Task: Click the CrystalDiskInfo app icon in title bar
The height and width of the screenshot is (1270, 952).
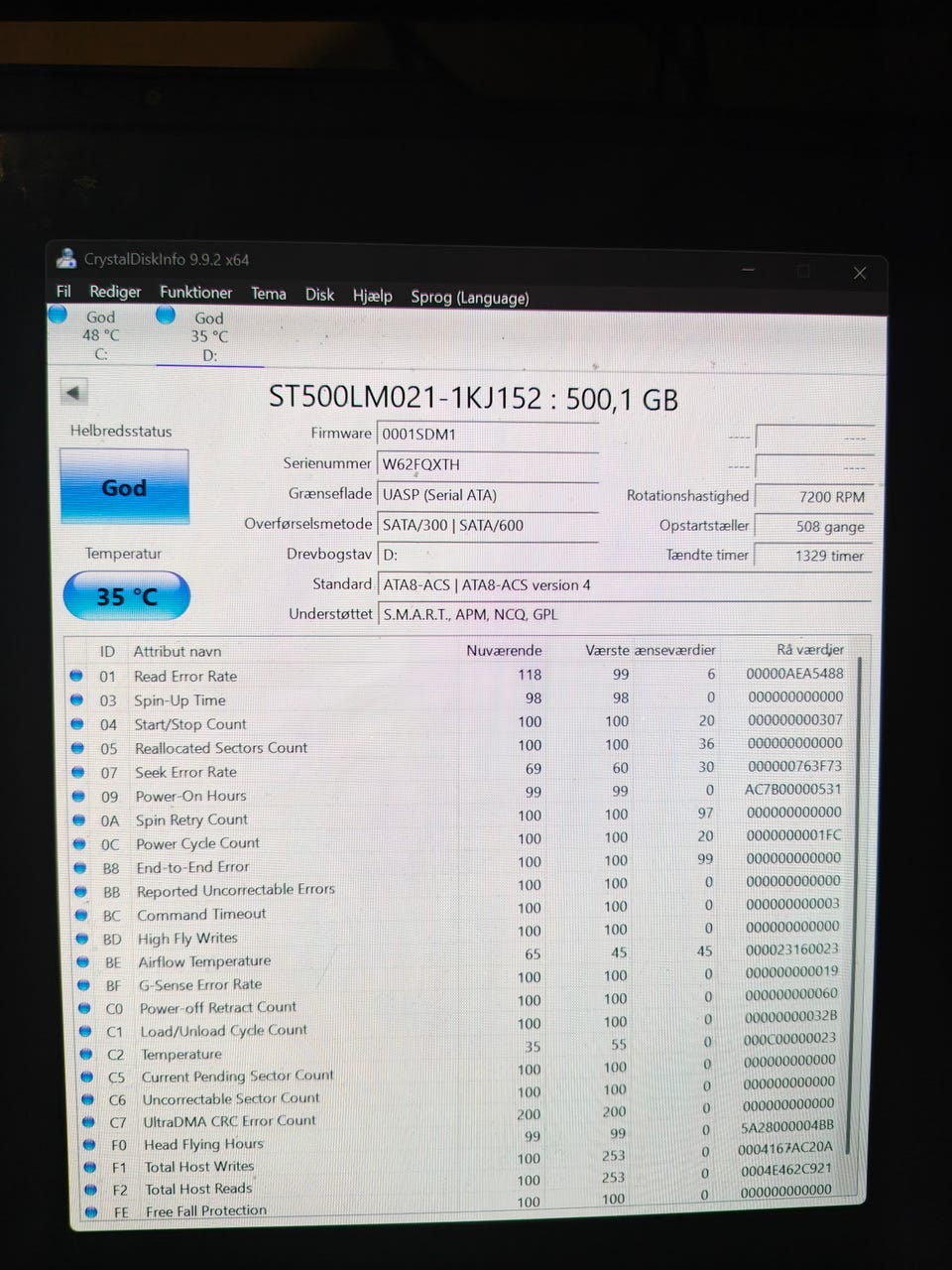Action: (66, 259)
